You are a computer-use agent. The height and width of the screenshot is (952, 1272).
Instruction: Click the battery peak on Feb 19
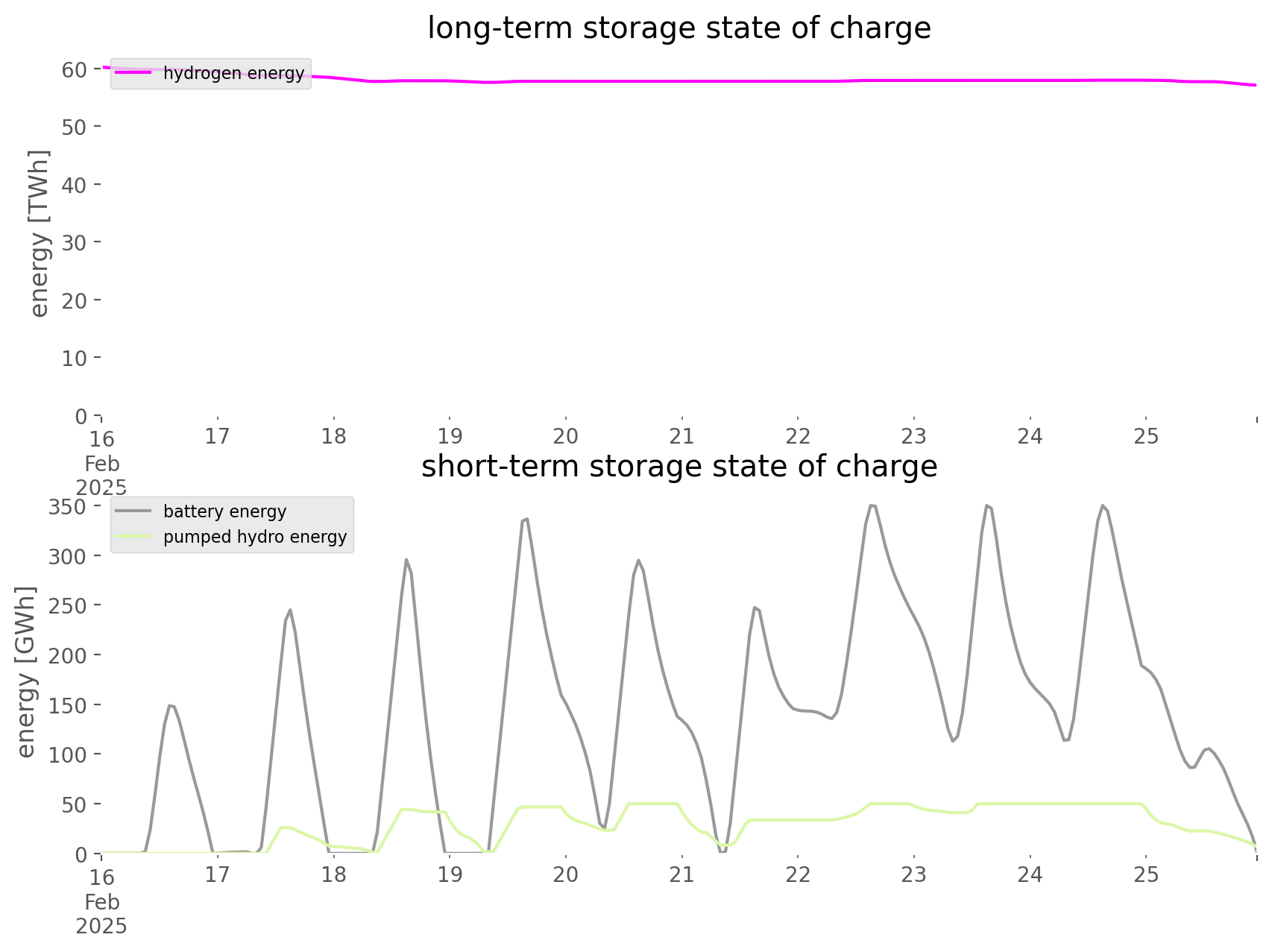(x=526, y=519)
